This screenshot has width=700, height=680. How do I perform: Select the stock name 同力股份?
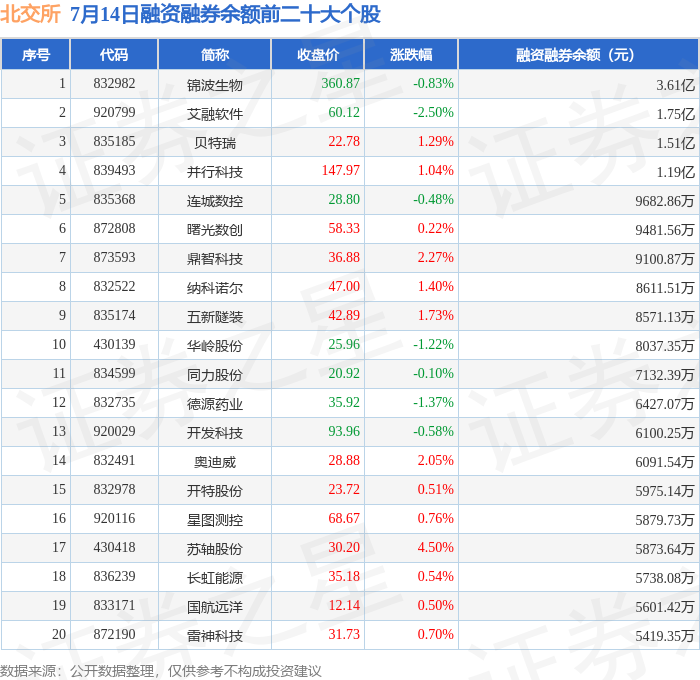215,375
